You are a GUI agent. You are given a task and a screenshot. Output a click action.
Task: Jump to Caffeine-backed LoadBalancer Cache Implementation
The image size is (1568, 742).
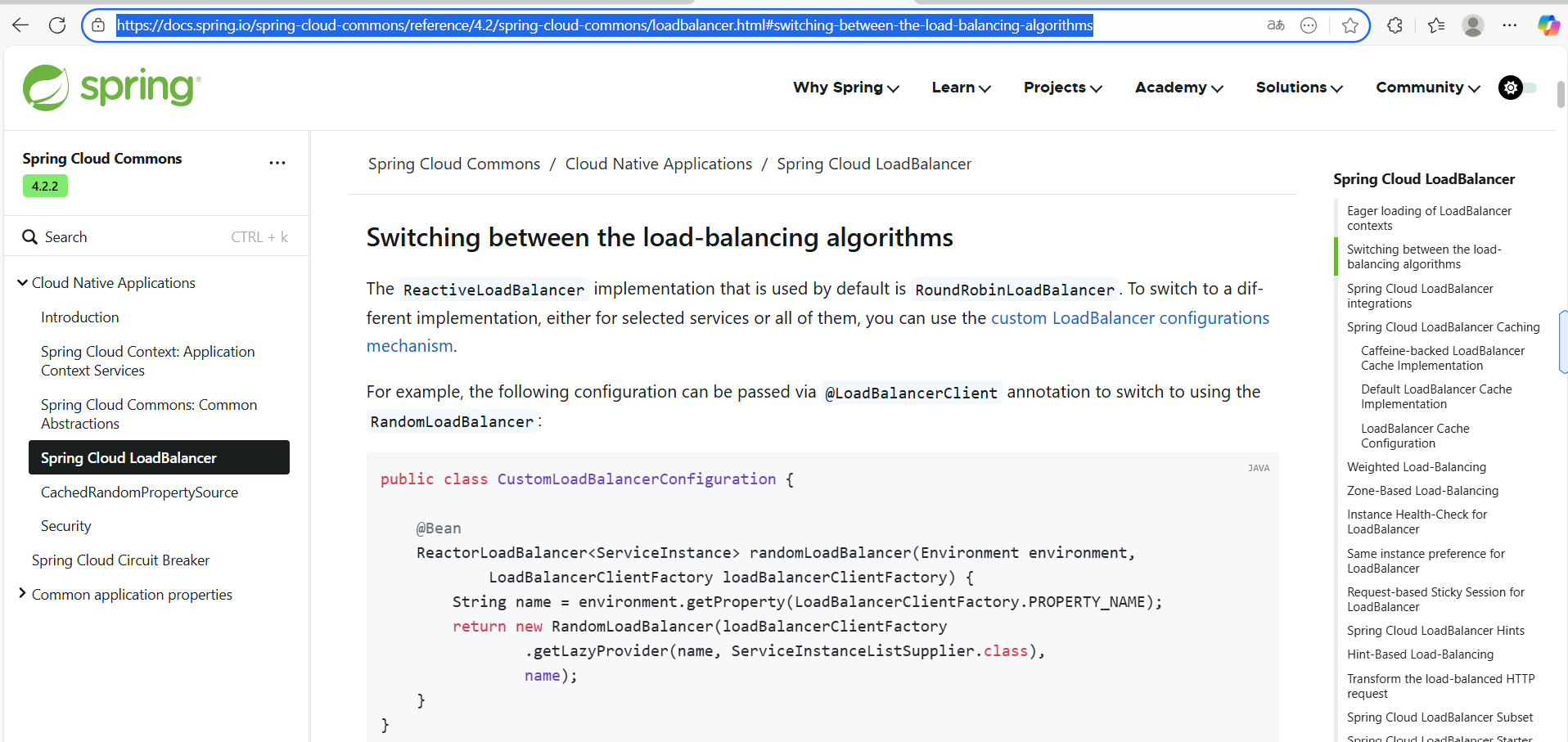pyautogui.click(x=1443, y=358)
